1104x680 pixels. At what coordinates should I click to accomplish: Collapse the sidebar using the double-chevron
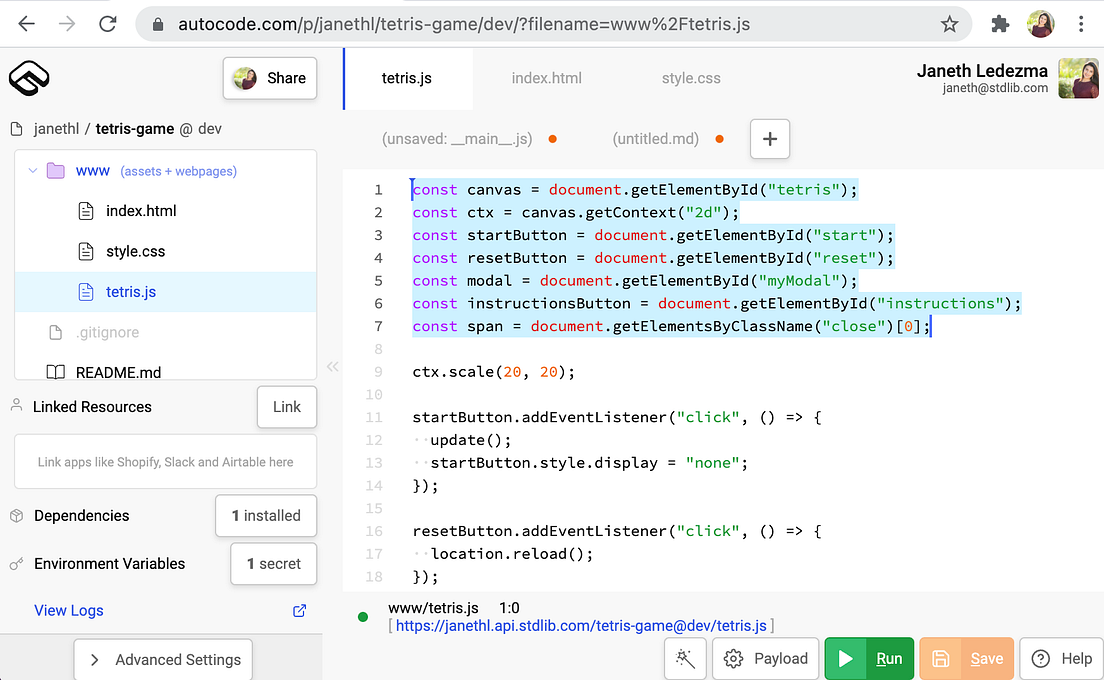(333, 366)
